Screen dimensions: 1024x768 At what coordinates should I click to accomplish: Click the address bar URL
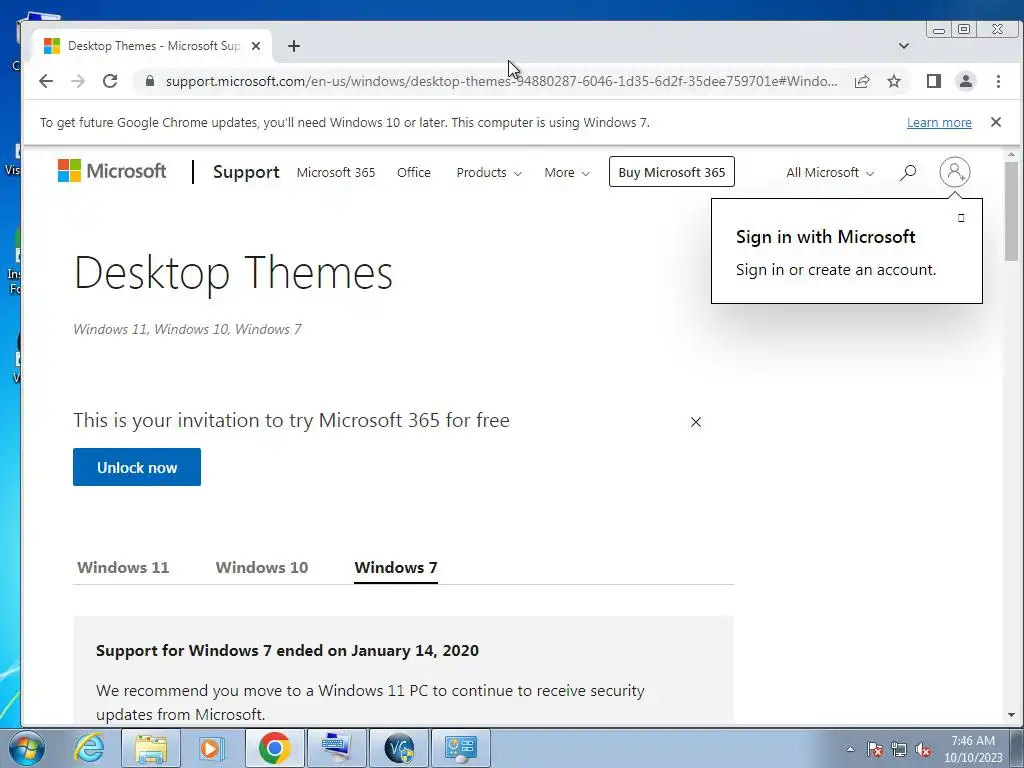point(501,81)
